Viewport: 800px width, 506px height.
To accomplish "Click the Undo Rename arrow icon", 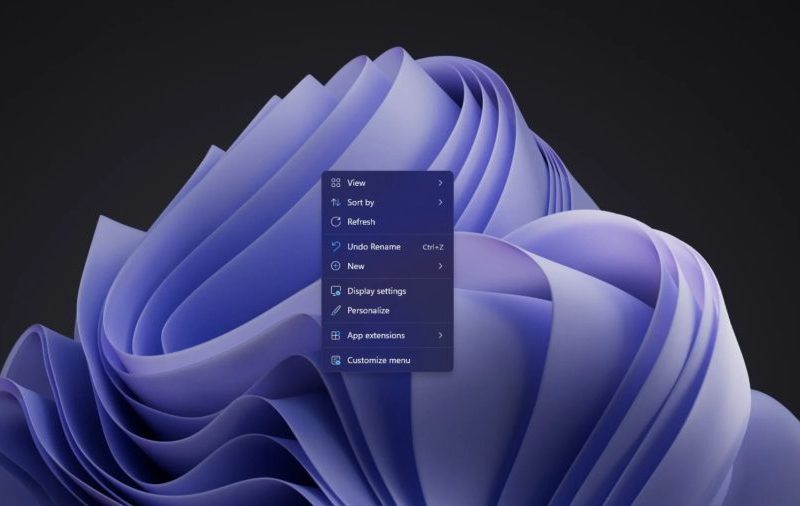I will click(x=336, y=246).
